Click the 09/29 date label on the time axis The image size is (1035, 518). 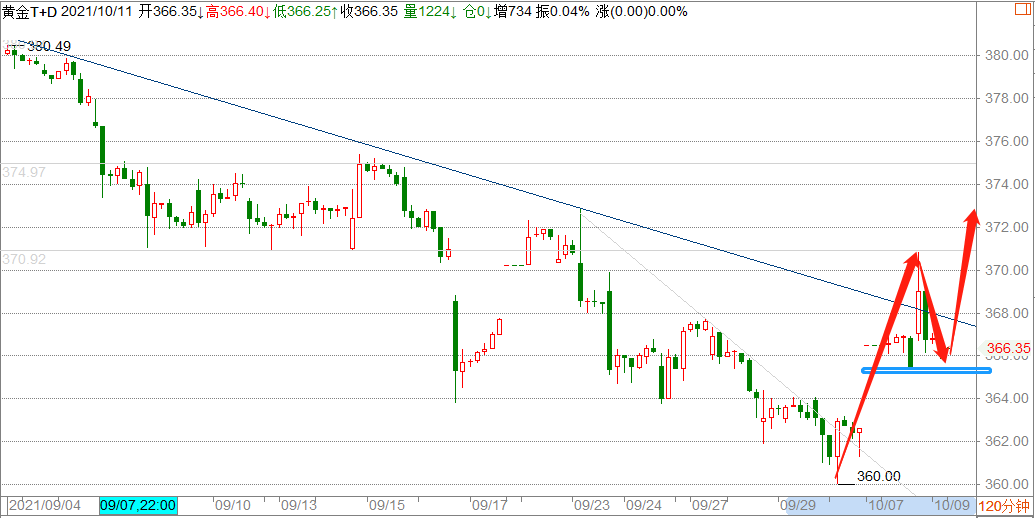click(x=799, y=507)
